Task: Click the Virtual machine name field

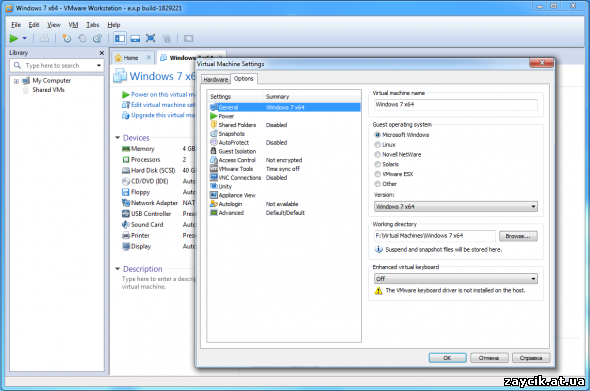Action: pyautogui.click(x=456, y=105)
